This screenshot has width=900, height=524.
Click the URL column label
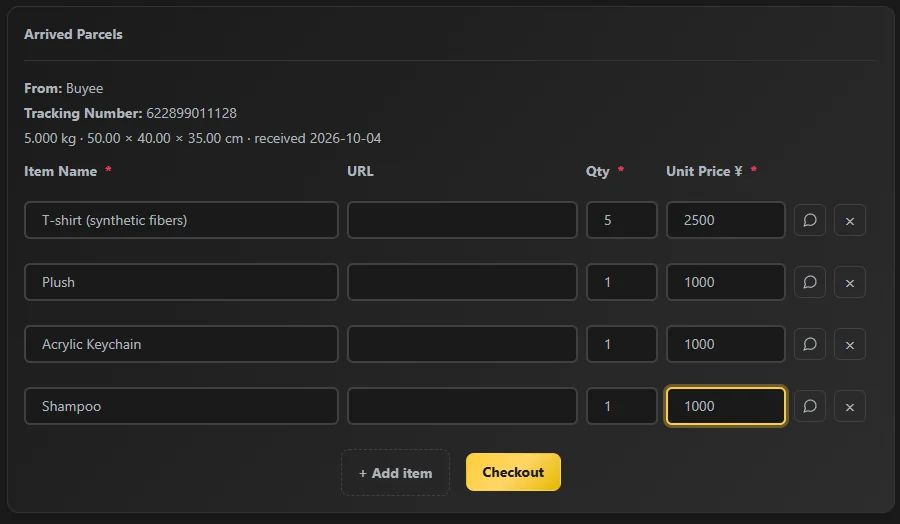point(360,171)
